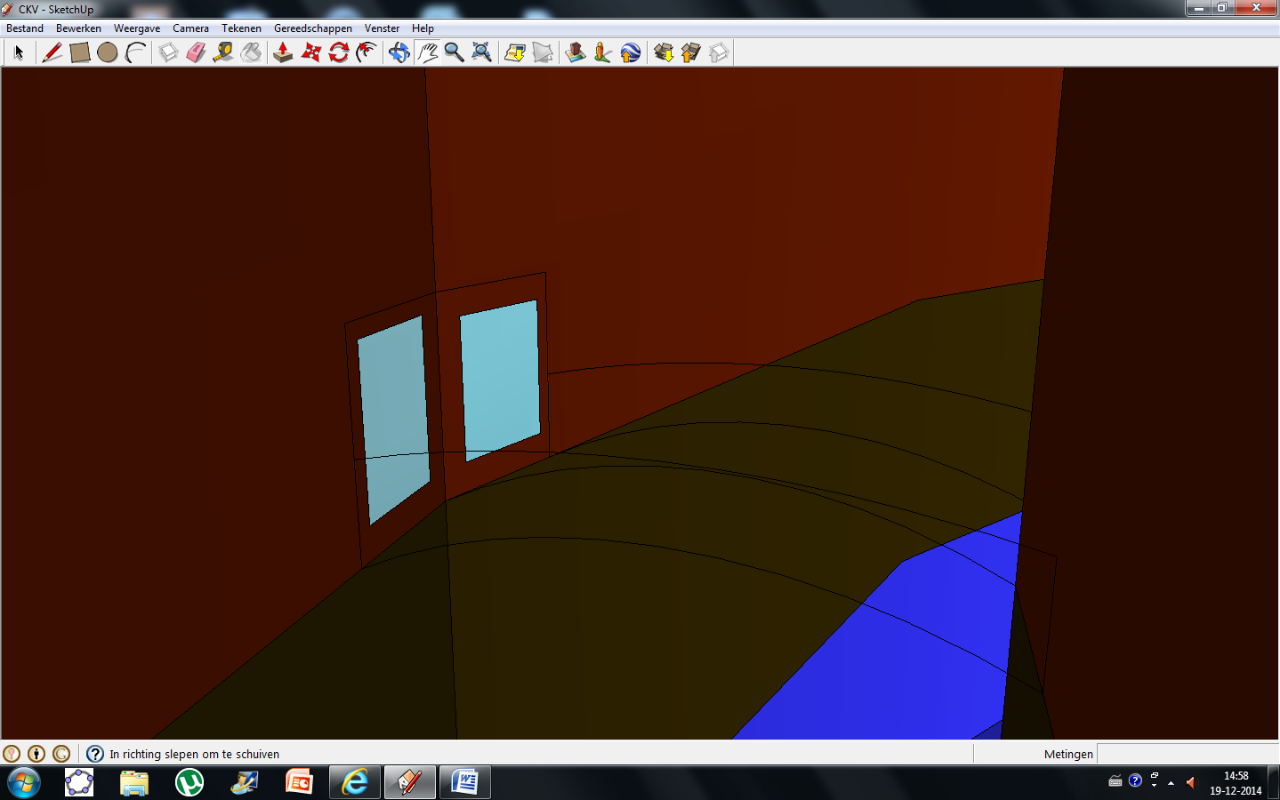Open the Gereedschappen menu
This screenshot has height=800, width=1280.
pyautogui.click(x=313, y=28)
